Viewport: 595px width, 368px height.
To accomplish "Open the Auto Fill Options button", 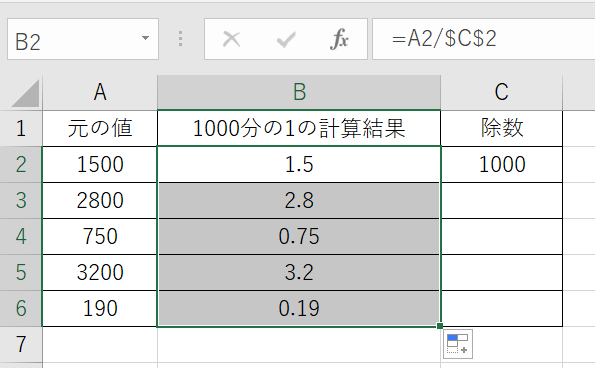I will click(x=458, y=344).
